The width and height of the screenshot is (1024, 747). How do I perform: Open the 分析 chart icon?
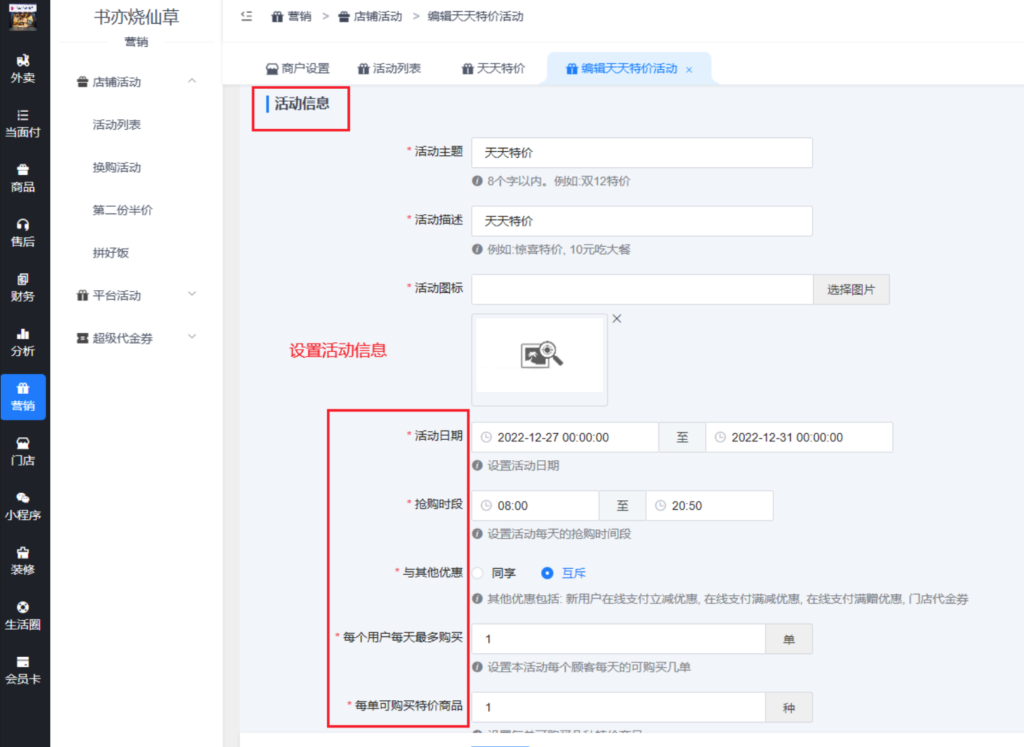pos(23,342)
